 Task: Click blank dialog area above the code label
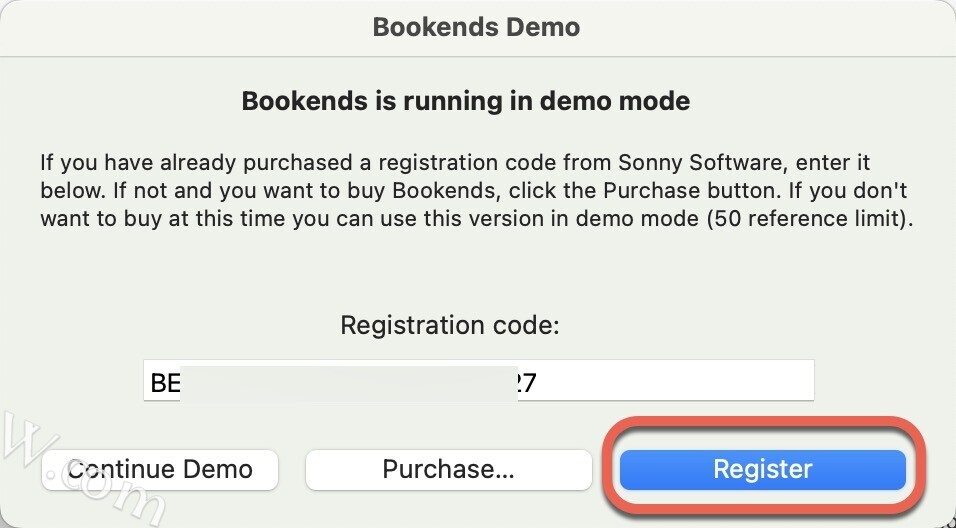(477, 275)
